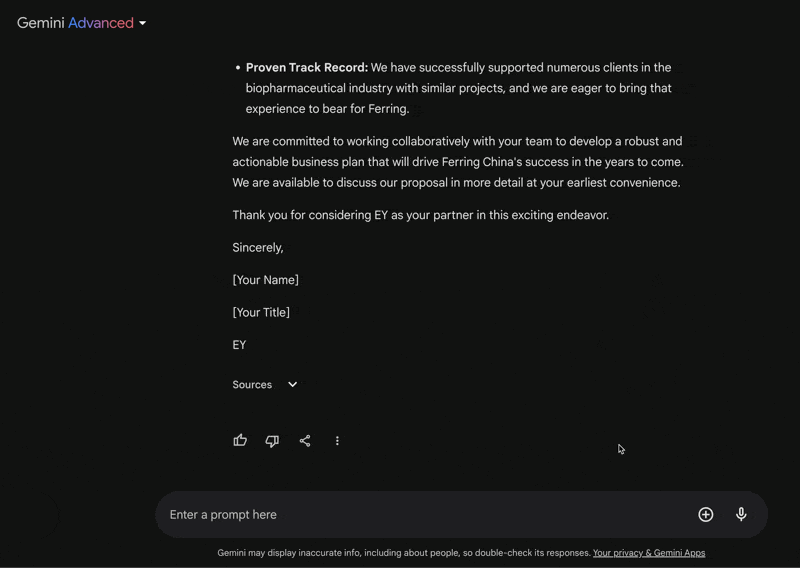
Task: Click the thumbs down bad response icon
Action: (x=272, y=441)
